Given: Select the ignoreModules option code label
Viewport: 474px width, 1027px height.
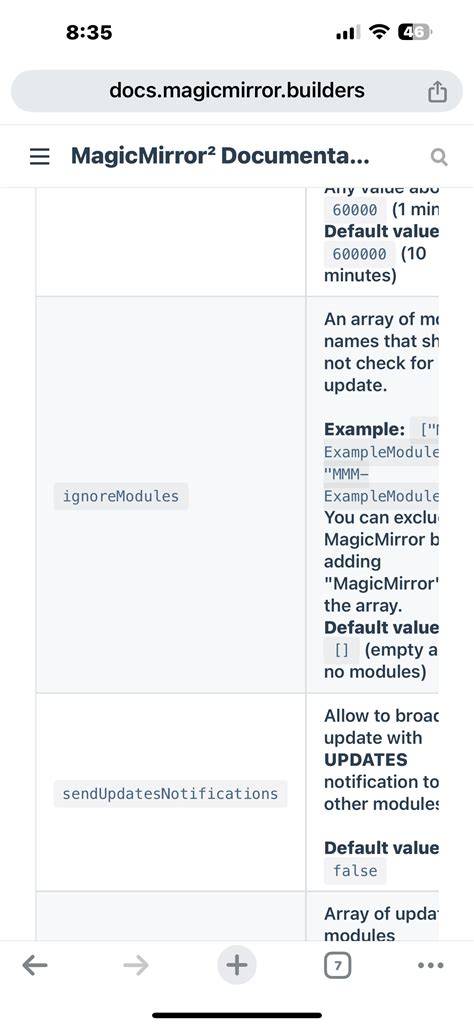Looking at the screenshot, I should [121, 496].
